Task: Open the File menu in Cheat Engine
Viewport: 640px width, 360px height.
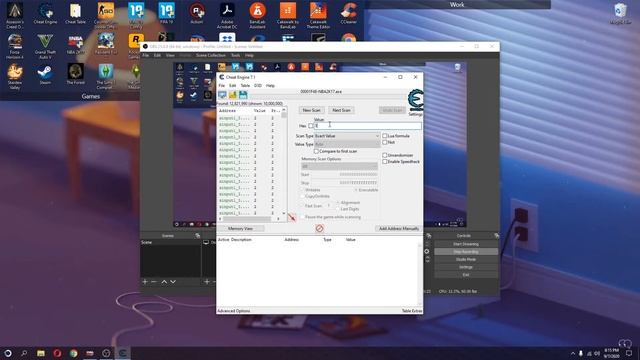Action: click(222, 86)
